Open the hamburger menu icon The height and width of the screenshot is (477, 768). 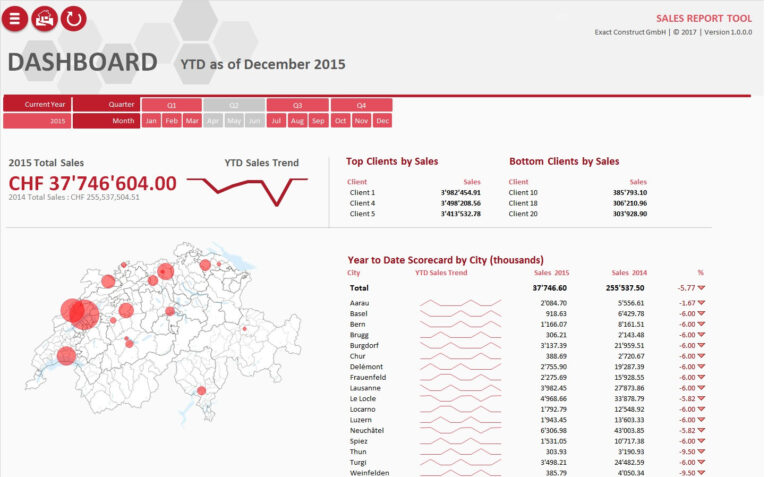coord(14,18)
